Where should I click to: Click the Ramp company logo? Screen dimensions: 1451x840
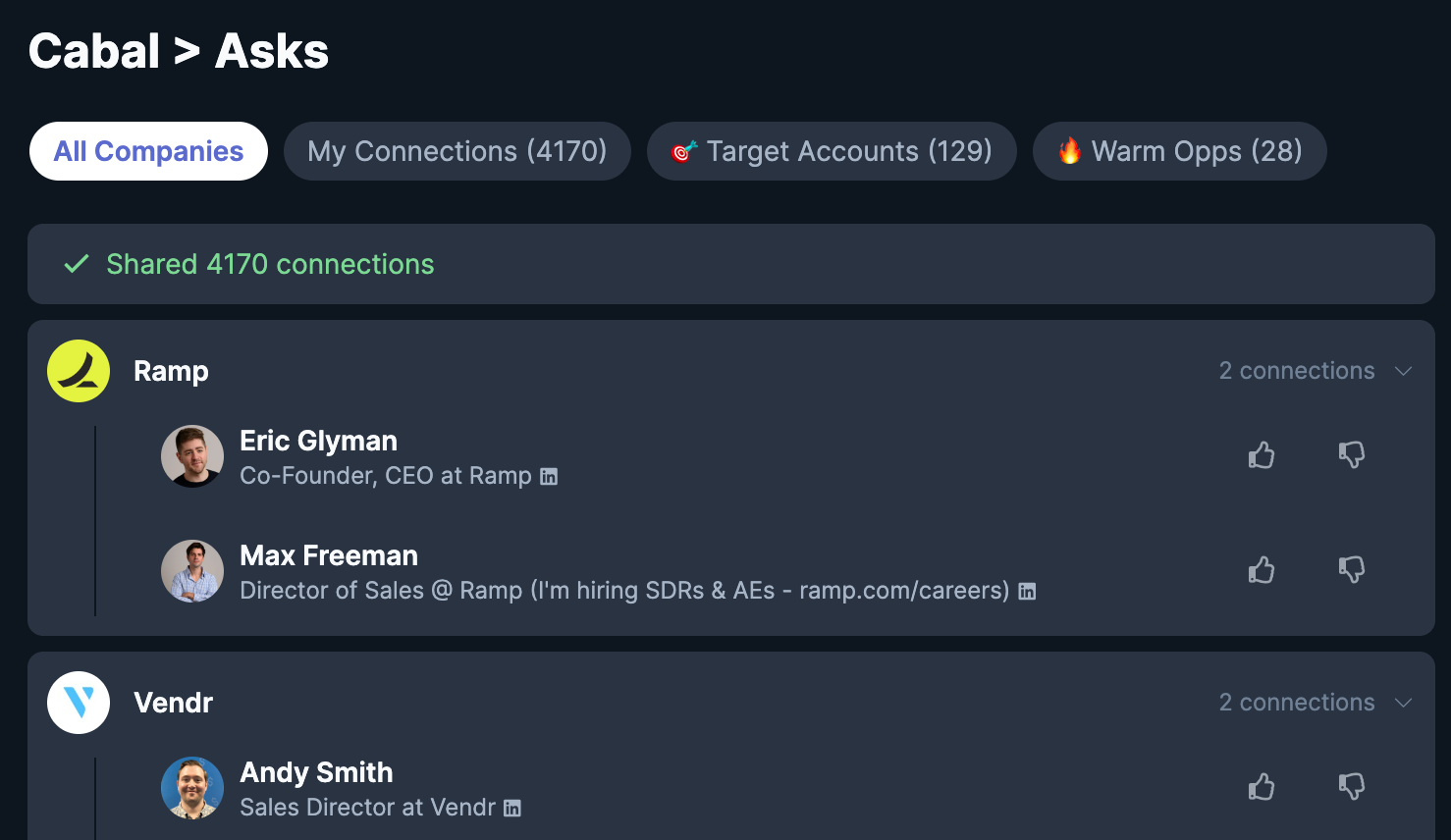pyautogui.click(x=79, y=371)
